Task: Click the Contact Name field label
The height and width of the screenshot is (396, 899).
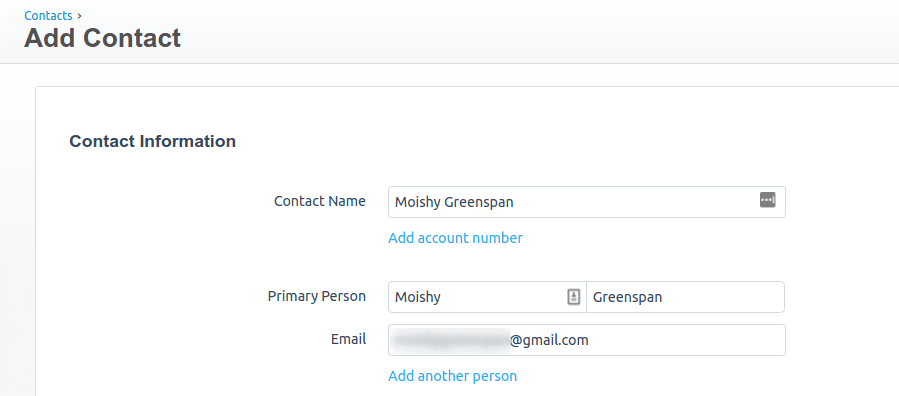Action: (x=320, y=201)
